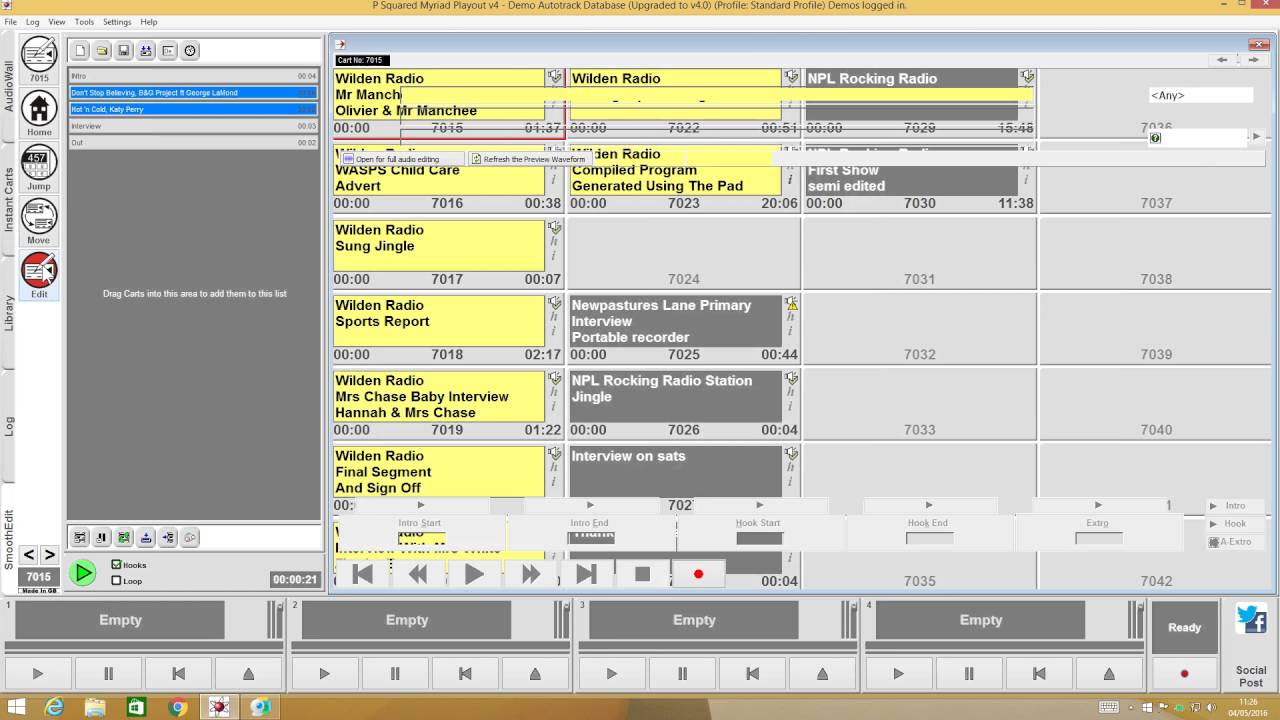1280x720 pixels.
Task: Select 'Hot 'n Cold, Katy Perry' item
Action: (x=193, y=109)
